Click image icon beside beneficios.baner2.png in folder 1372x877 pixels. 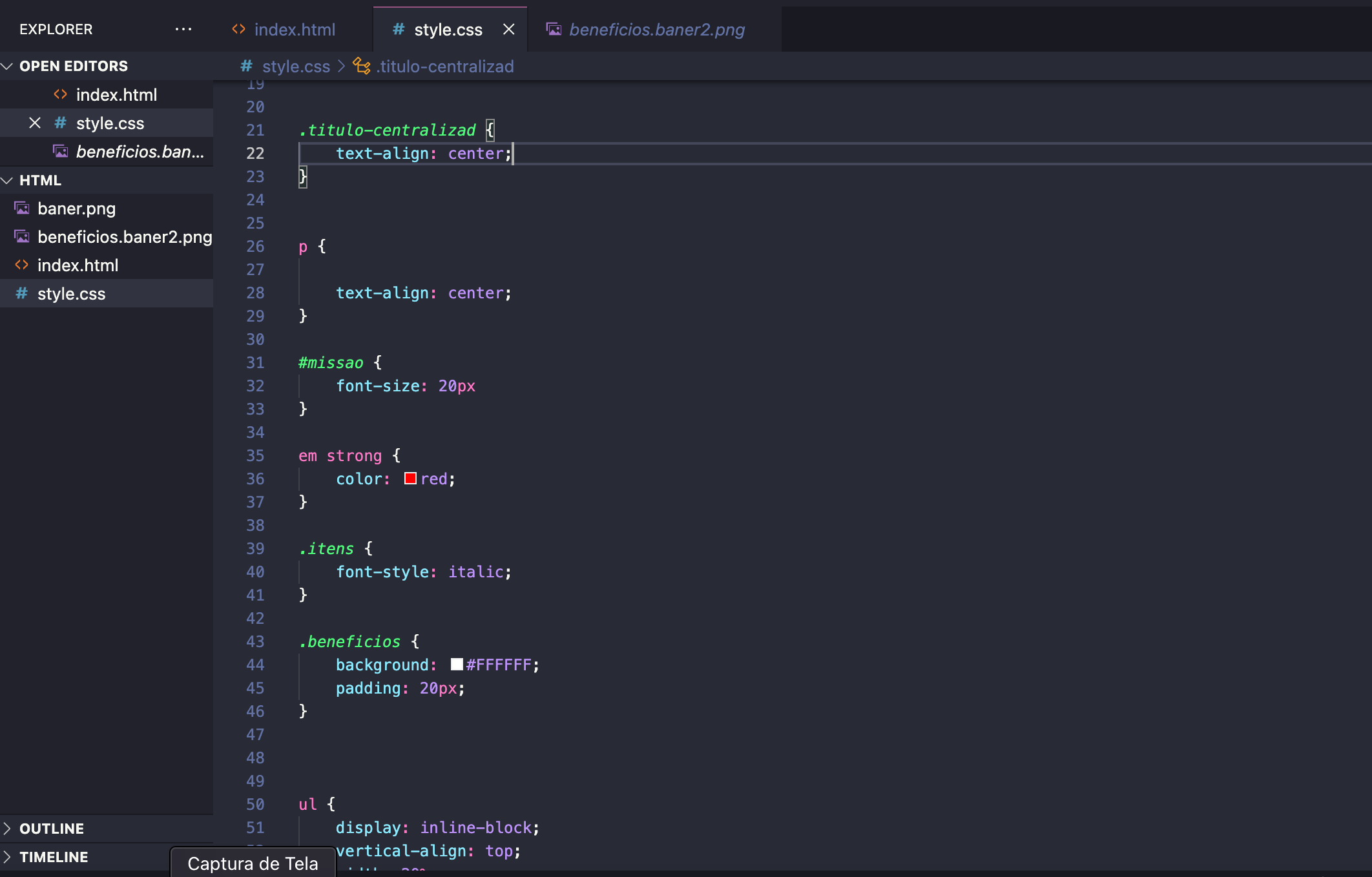point(22,236)
